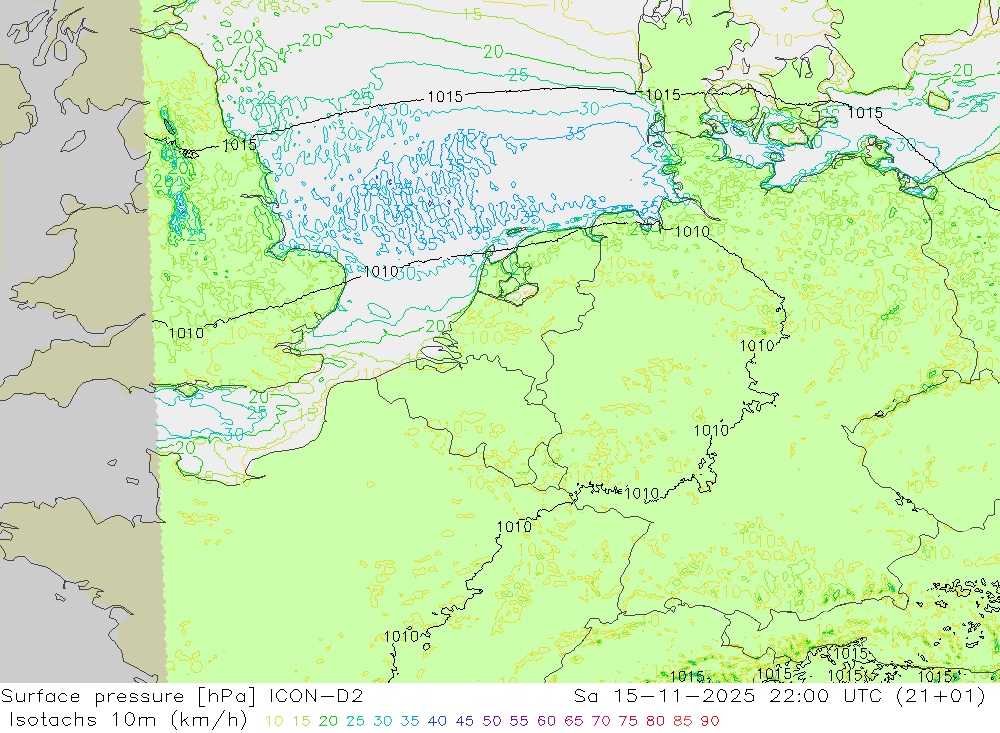Screen dimensions: 1000x733
Task: Click the "(21+01)" forecast step text
Action: point(941,696)
